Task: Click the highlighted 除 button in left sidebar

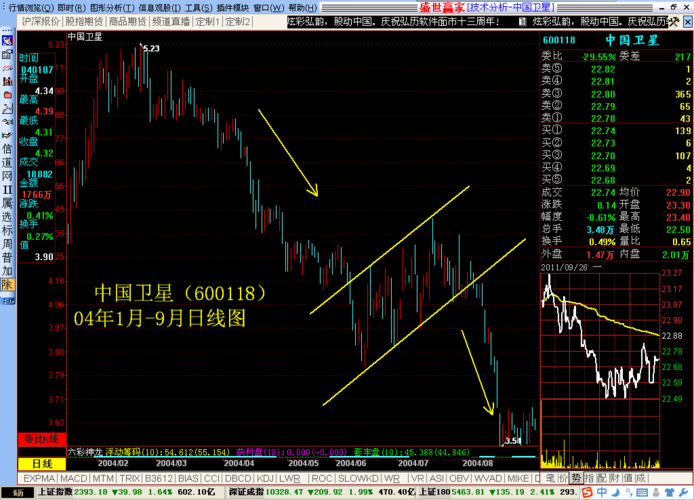Action: [7, 285]
